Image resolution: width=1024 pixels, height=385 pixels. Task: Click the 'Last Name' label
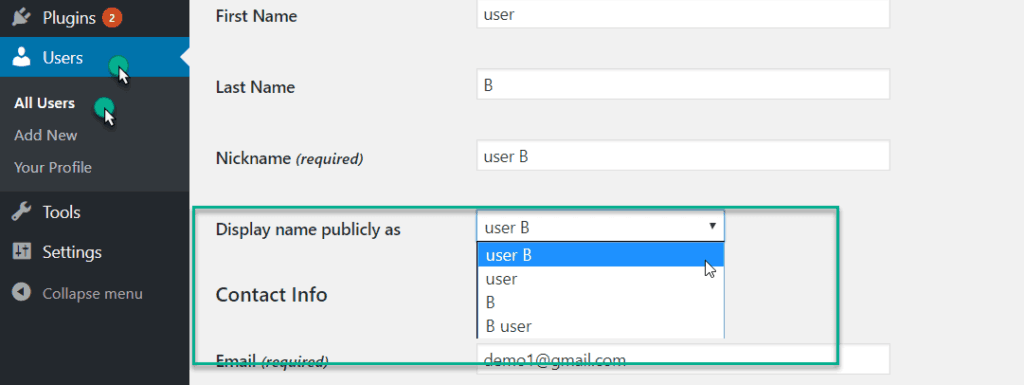click(255, 87)
